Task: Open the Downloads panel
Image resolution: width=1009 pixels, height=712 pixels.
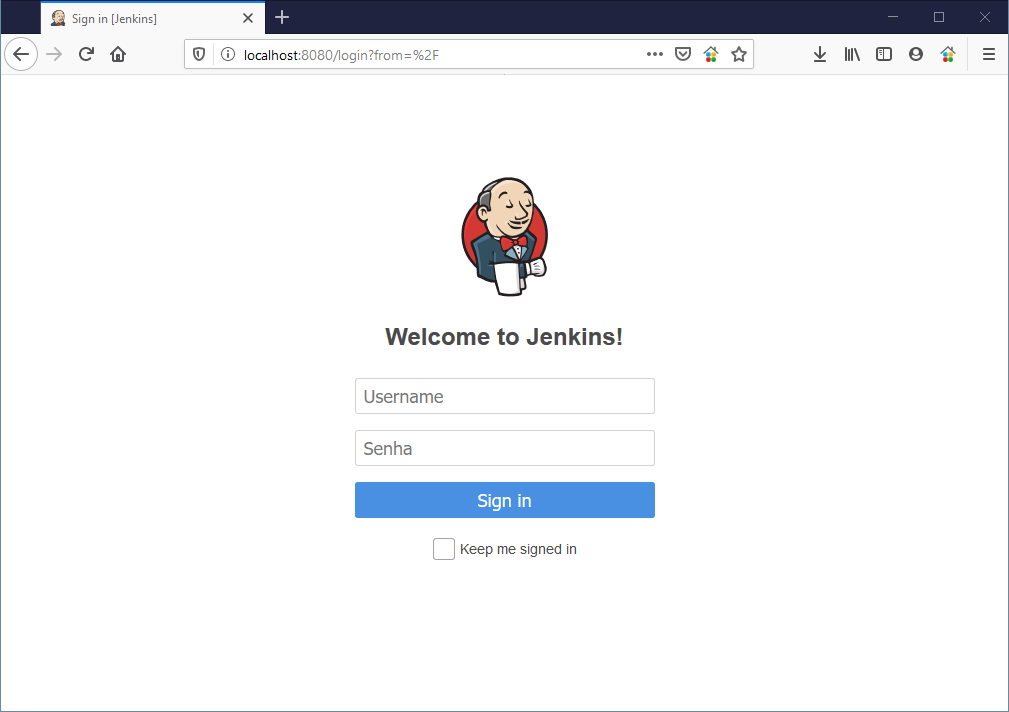Action: pos(820,54)
